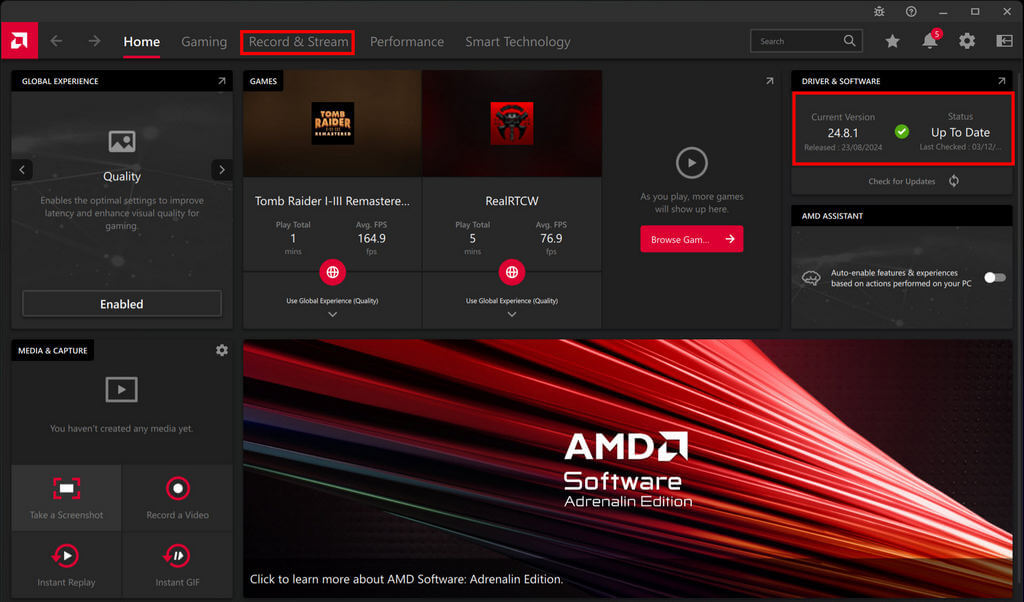Click the Search input field
Viewport: 1024px width, 602px height.
point(797,41)
